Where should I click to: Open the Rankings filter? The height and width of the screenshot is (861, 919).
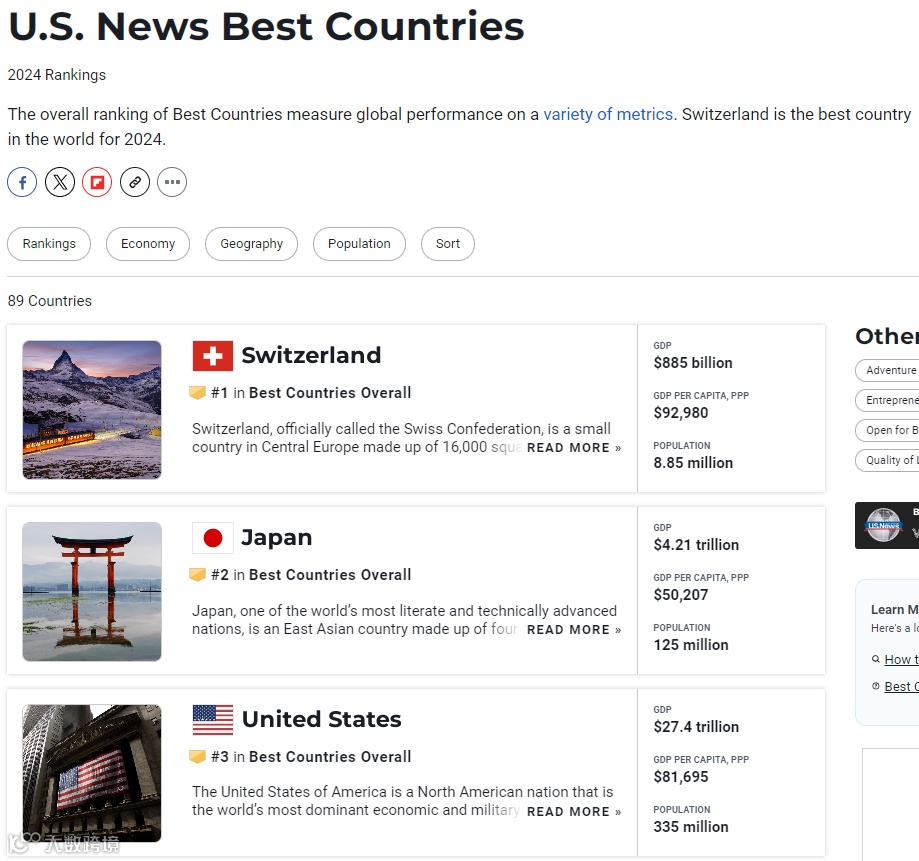tap(49, 244)
